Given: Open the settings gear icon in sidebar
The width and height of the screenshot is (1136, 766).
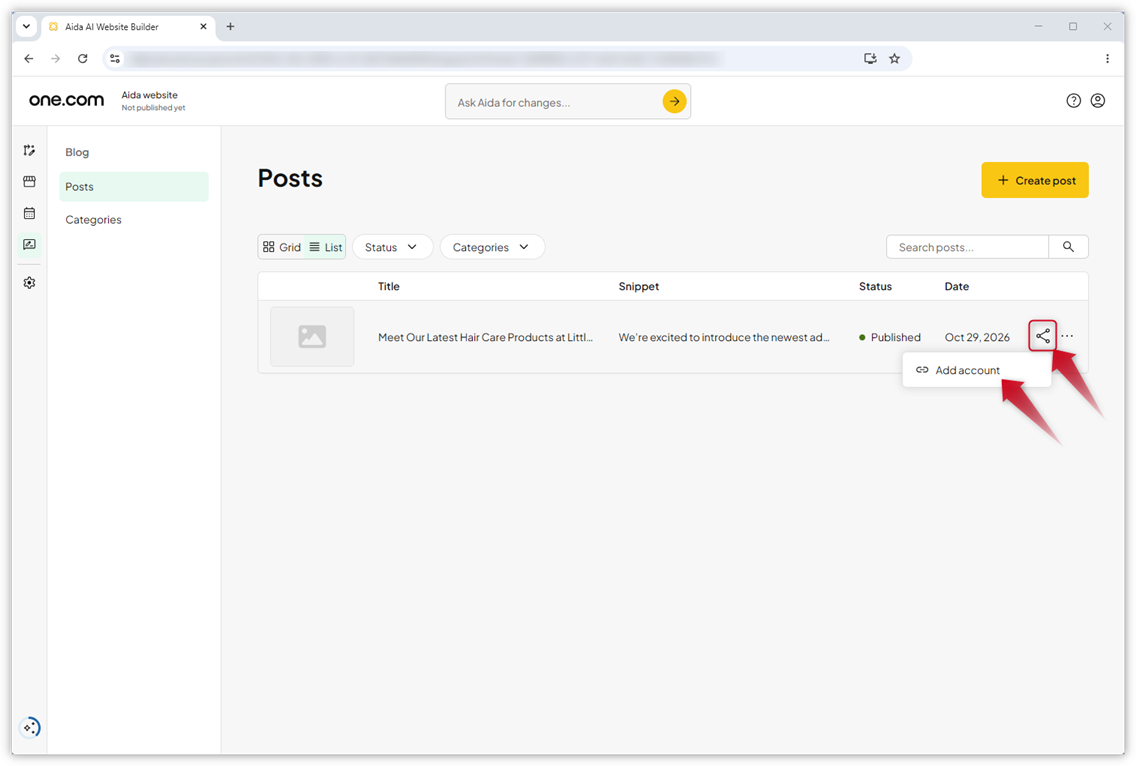Looking at the screenshot, I should pos(29,283).
